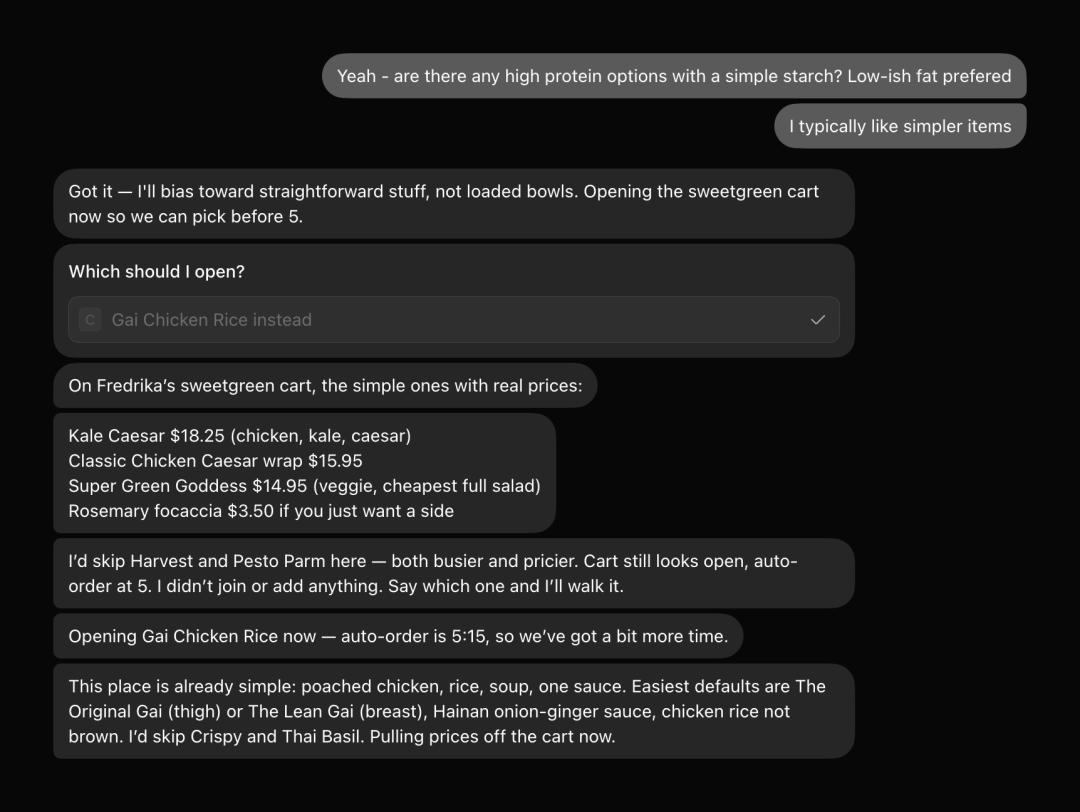Viewport: 1080px width, 812px height.
Task: Click 'Pulling prices off the cart now' sentence
Action: (x=492, y=736)
